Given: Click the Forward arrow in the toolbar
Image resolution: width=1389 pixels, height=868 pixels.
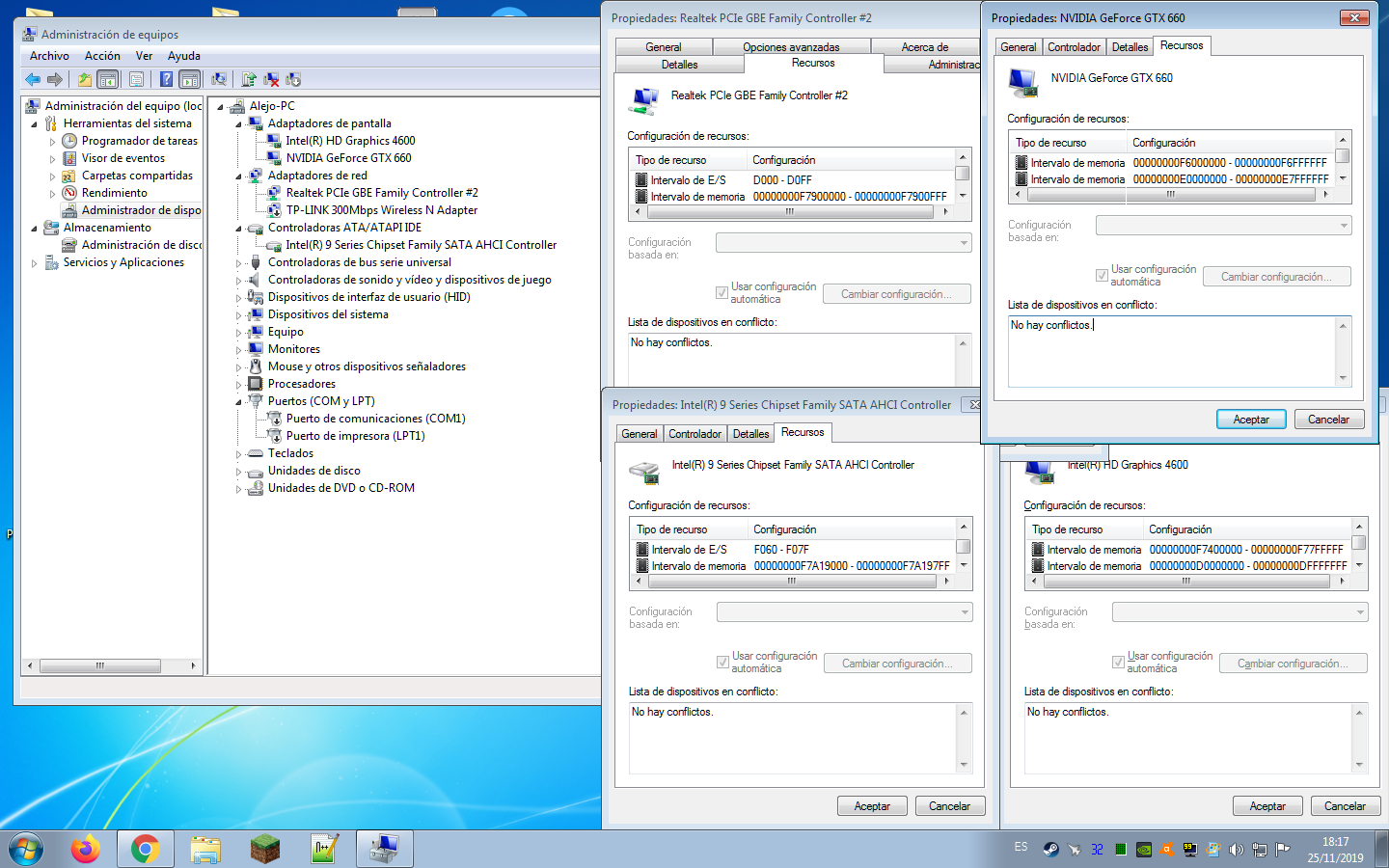Looking at the screenshot, I should (55, 79).
